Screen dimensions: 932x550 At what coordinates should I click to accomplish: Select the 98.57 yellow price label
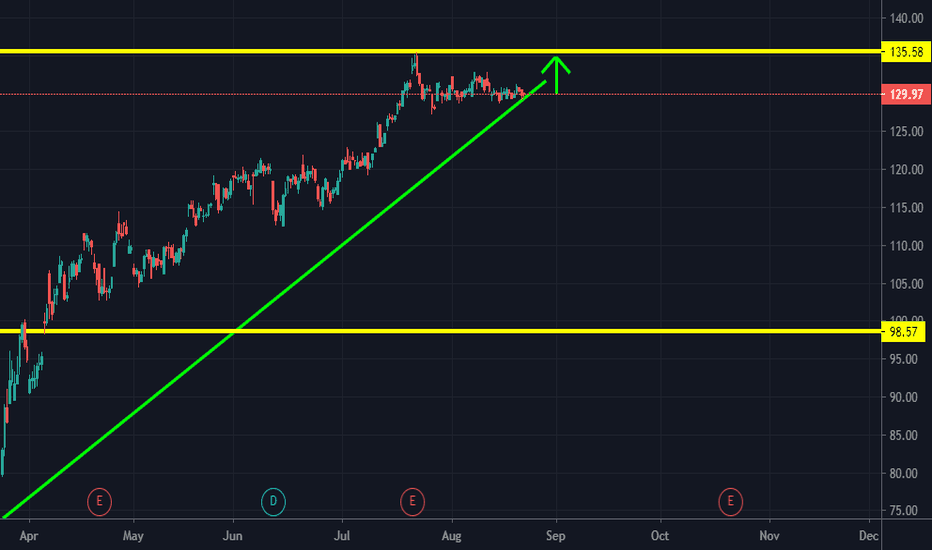click(903, 332)
